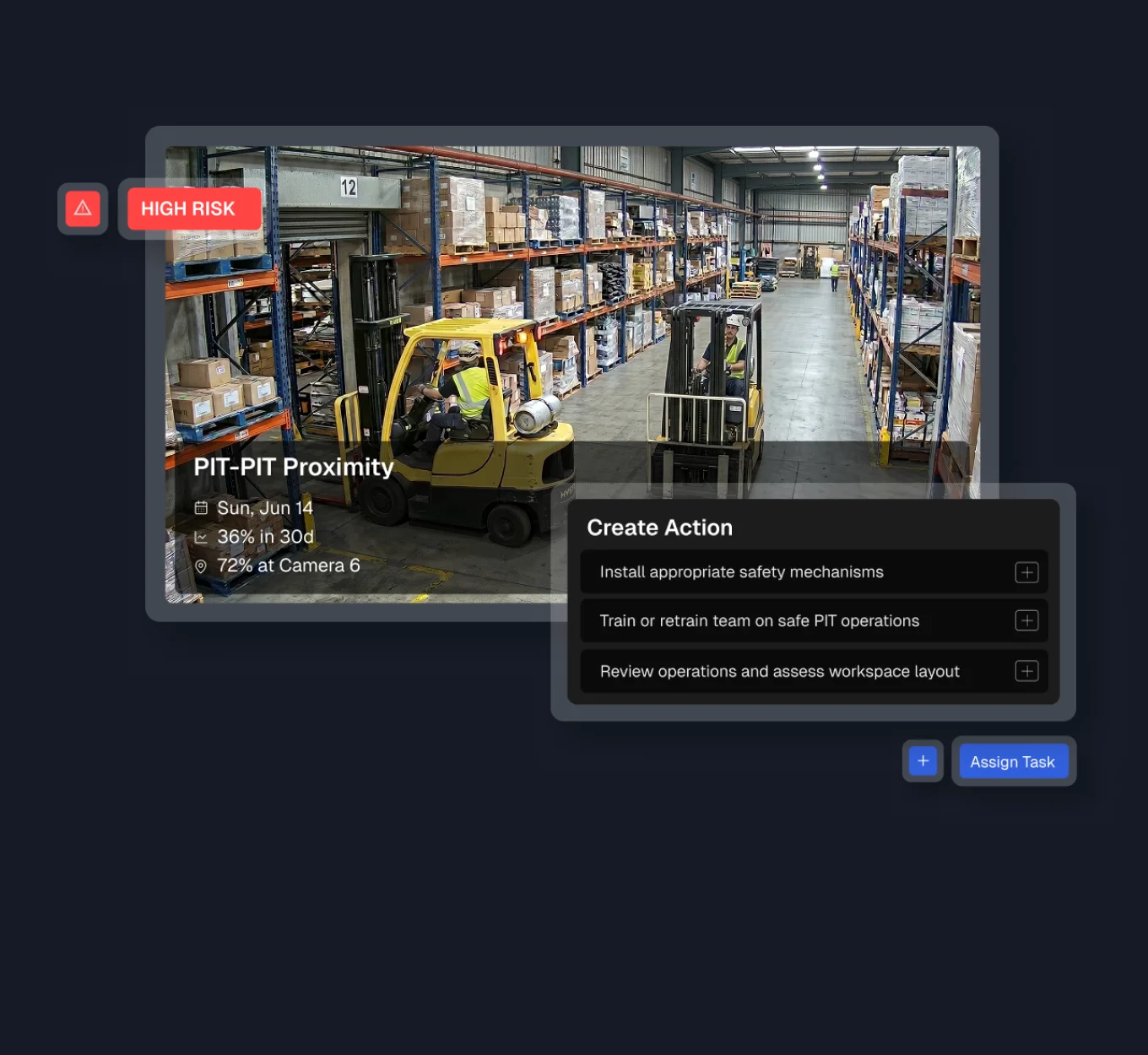Add 'Install appropriate safety mechanisms' plus icon
1148x1055 pixels.
click(x=1026, y=572)
